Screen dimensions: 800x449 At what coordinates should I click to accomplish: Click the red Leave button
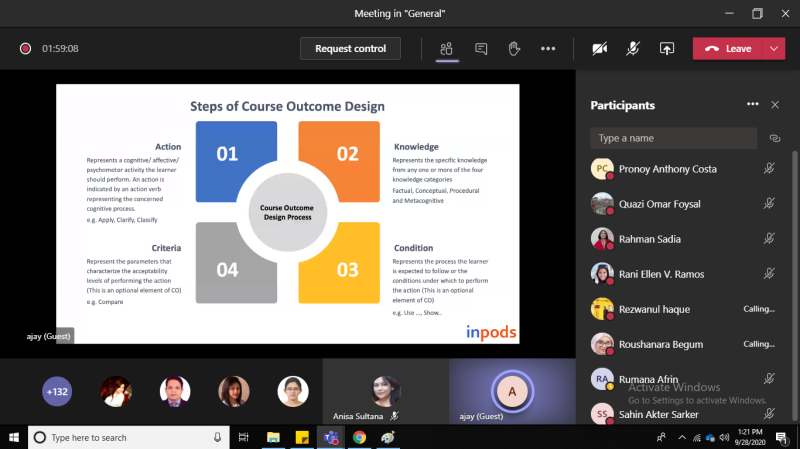728,48
